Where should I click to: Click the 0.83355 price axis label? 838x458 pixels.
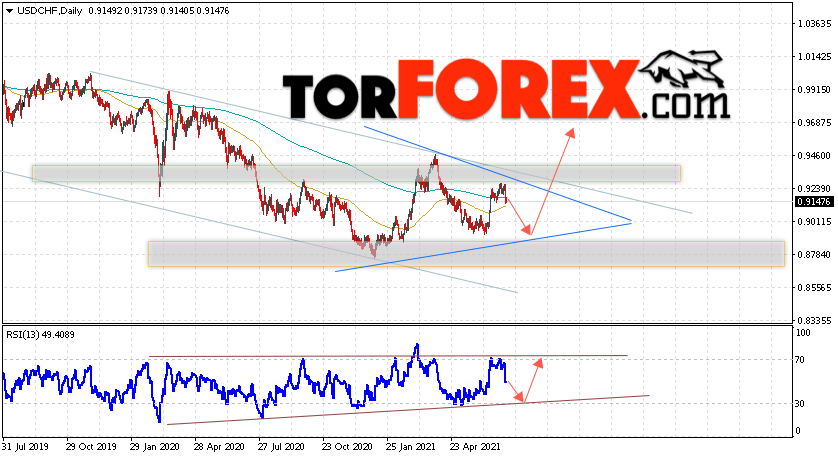[x=814, y=320]
